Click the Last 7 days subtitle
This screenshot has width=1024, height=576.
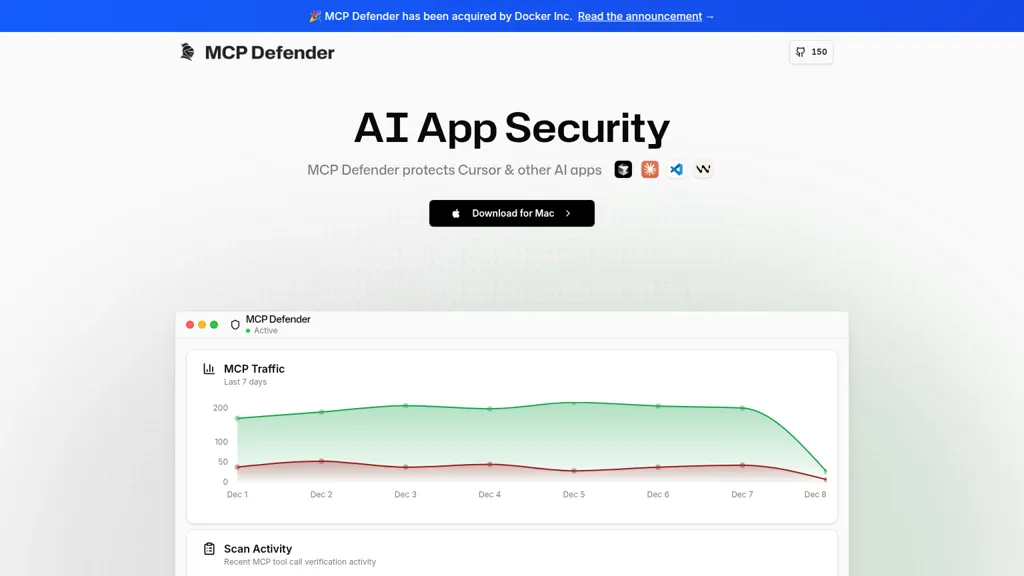click(x=245, y=382)
